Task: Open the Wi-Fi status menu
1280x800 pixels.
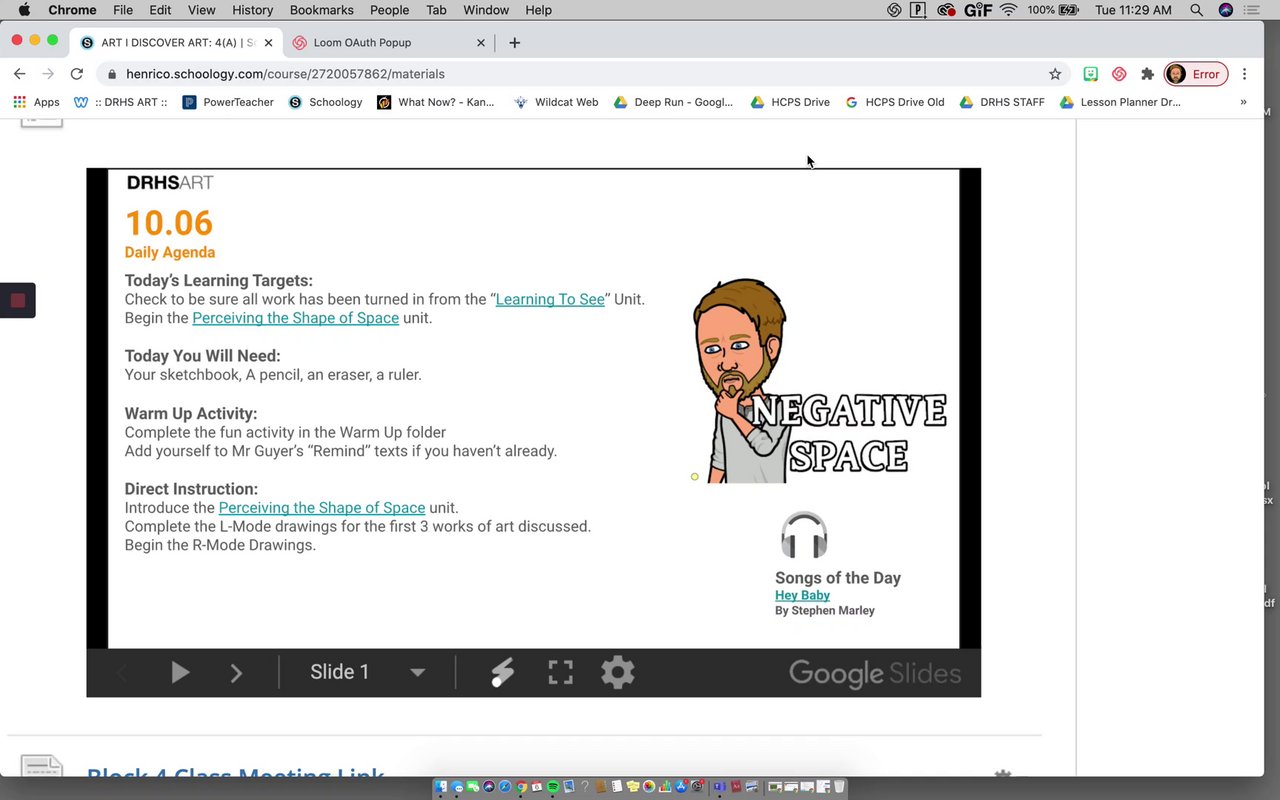Action: pyautogui.click(x=1008, y=10)
